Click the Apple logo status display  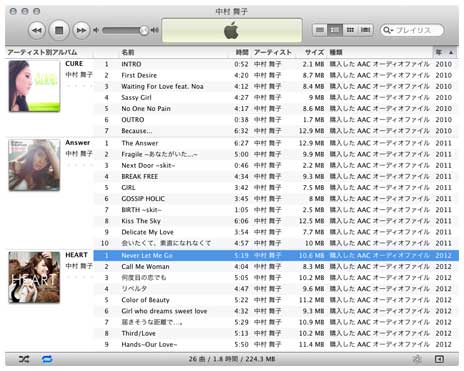coord(232,30)
